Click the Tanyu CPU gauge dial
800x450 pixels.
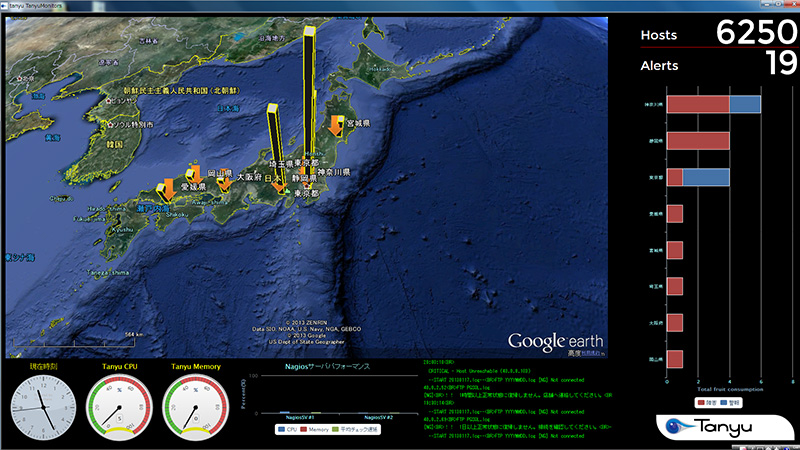pyautogui.click(x=119, y=407)
